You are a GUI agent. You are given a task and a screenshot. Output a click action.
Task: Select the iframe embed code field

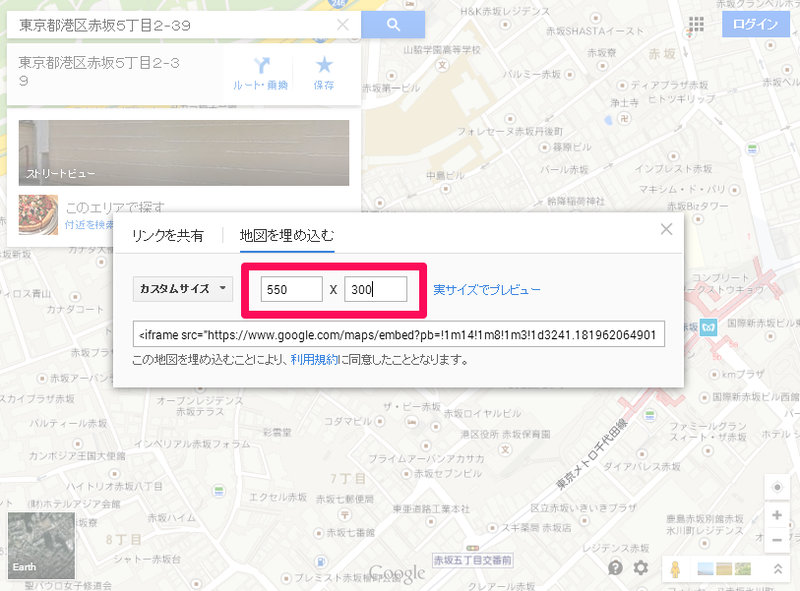point(398,334)
